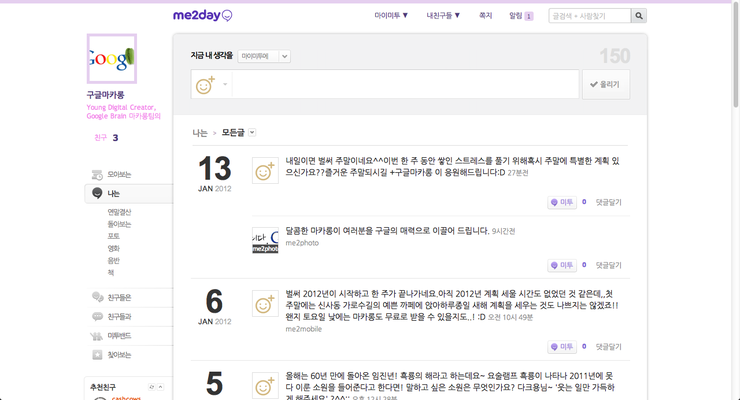The image size is (740, 400).
Task: Expand the 내친구들 dropdown menu
Action: [x=443, y=16]
